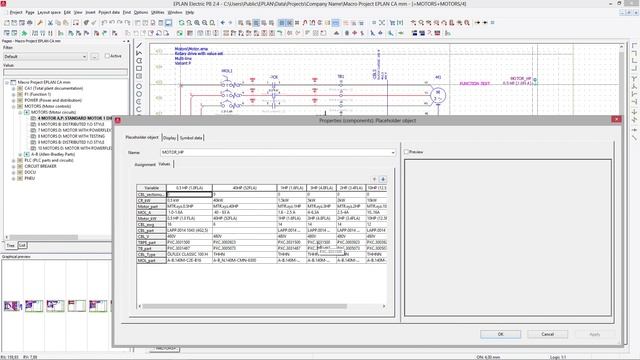
Task: Expand the POWER (Power and distribution) node
Action: (13, 100)
